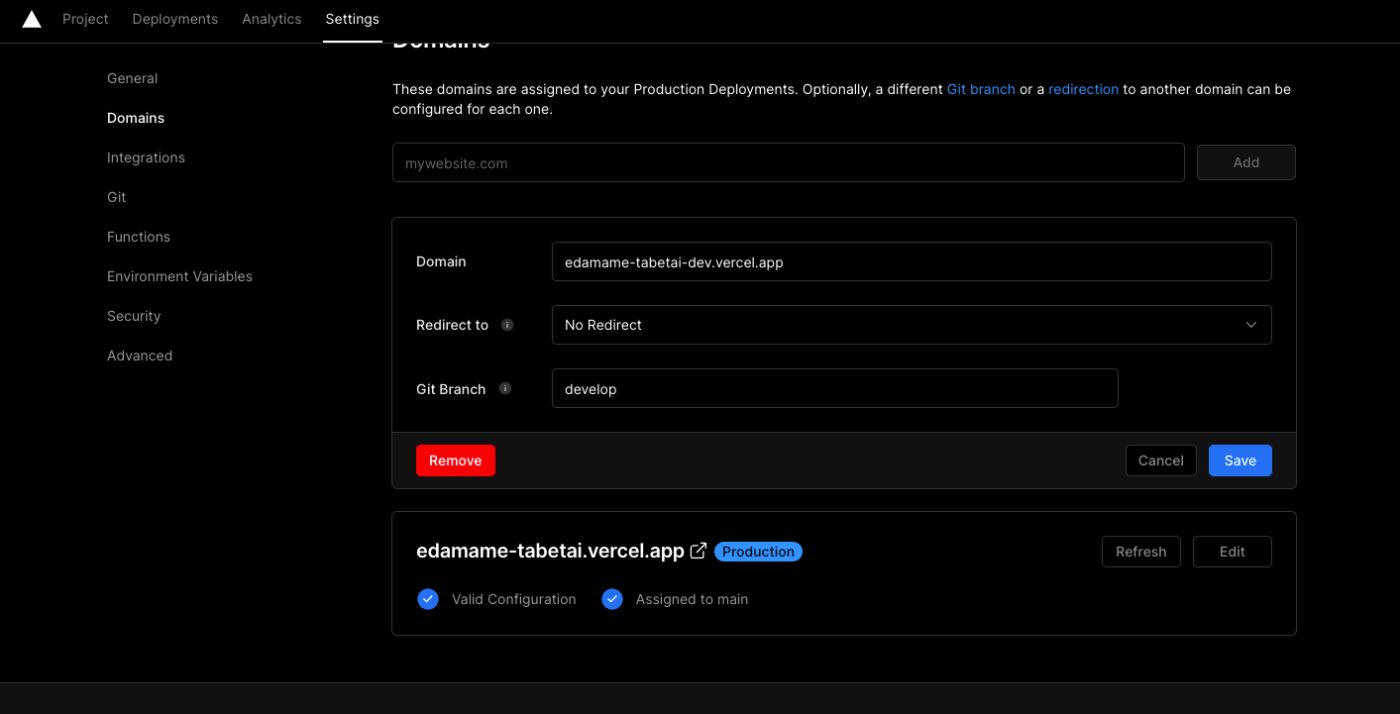The height and width of the screenshot is (714, 1400).
Task: Open the Redirect to dropdown
Action: click(911, 325)
